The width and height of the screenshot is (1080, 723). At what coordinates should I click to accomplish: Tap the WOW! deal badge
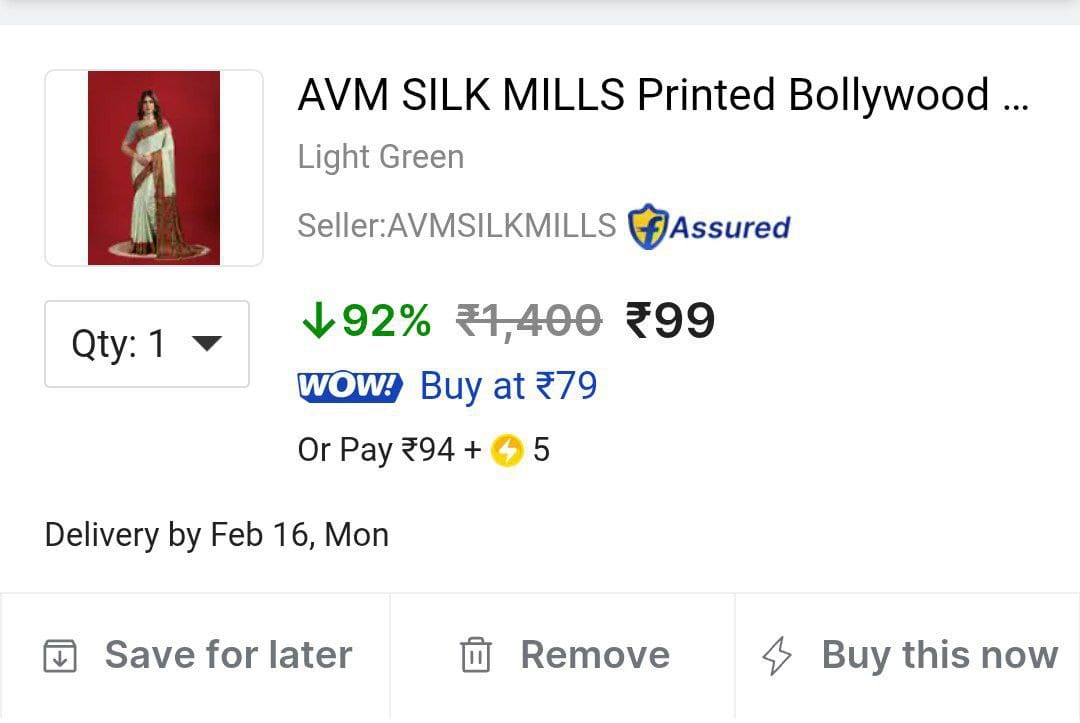(350, 386)
